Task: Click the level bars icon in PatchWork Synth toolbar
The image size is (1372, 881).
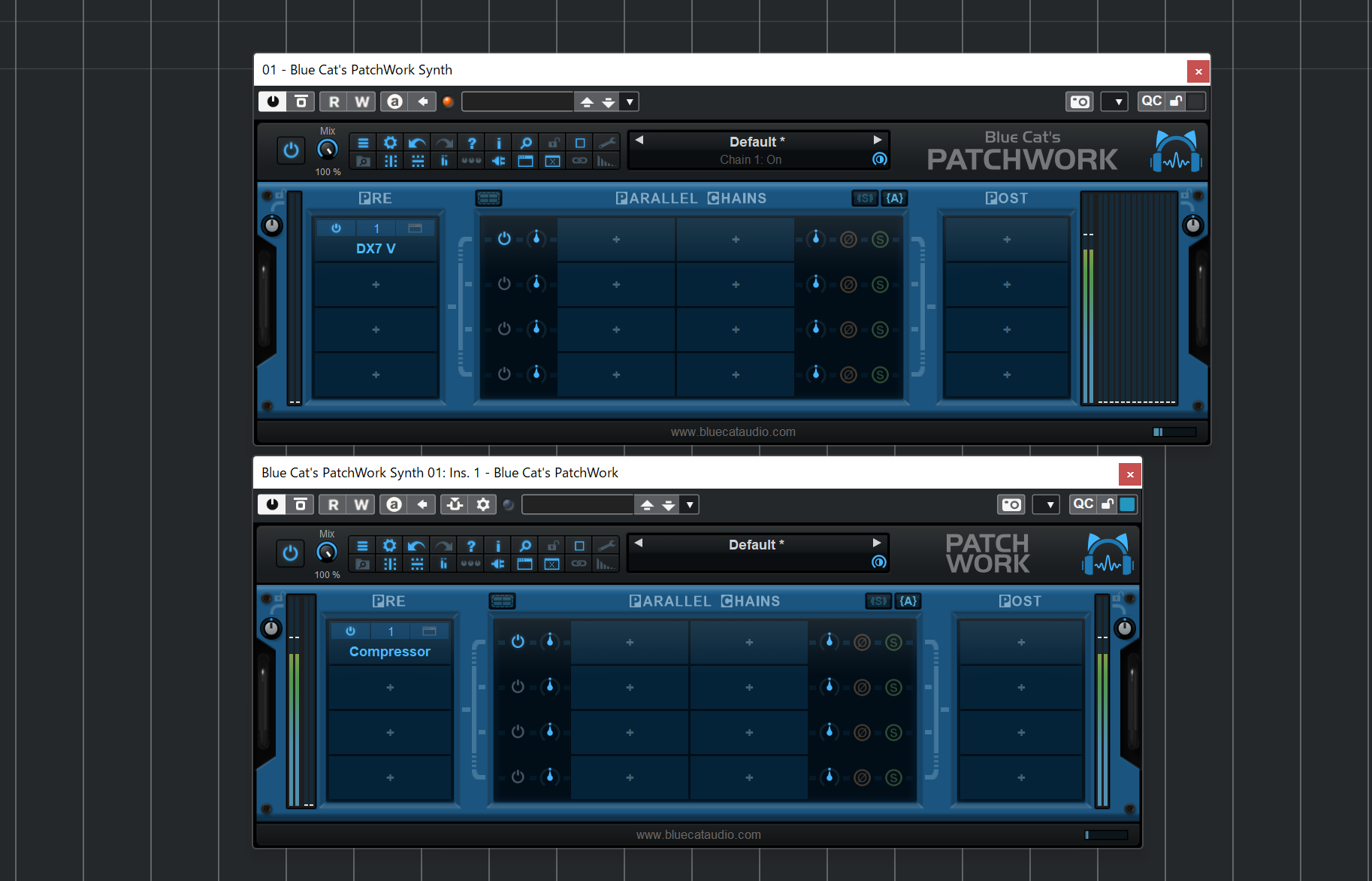Action: point(607,161)
